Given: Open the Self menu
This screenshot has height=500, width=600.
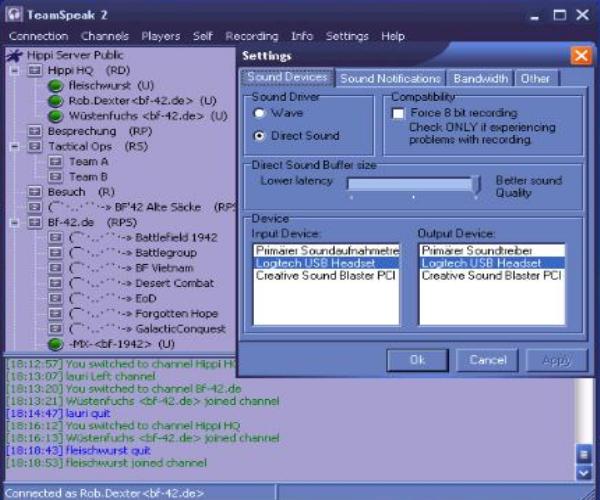Looking at the screenshot, I should coord(202,36).
